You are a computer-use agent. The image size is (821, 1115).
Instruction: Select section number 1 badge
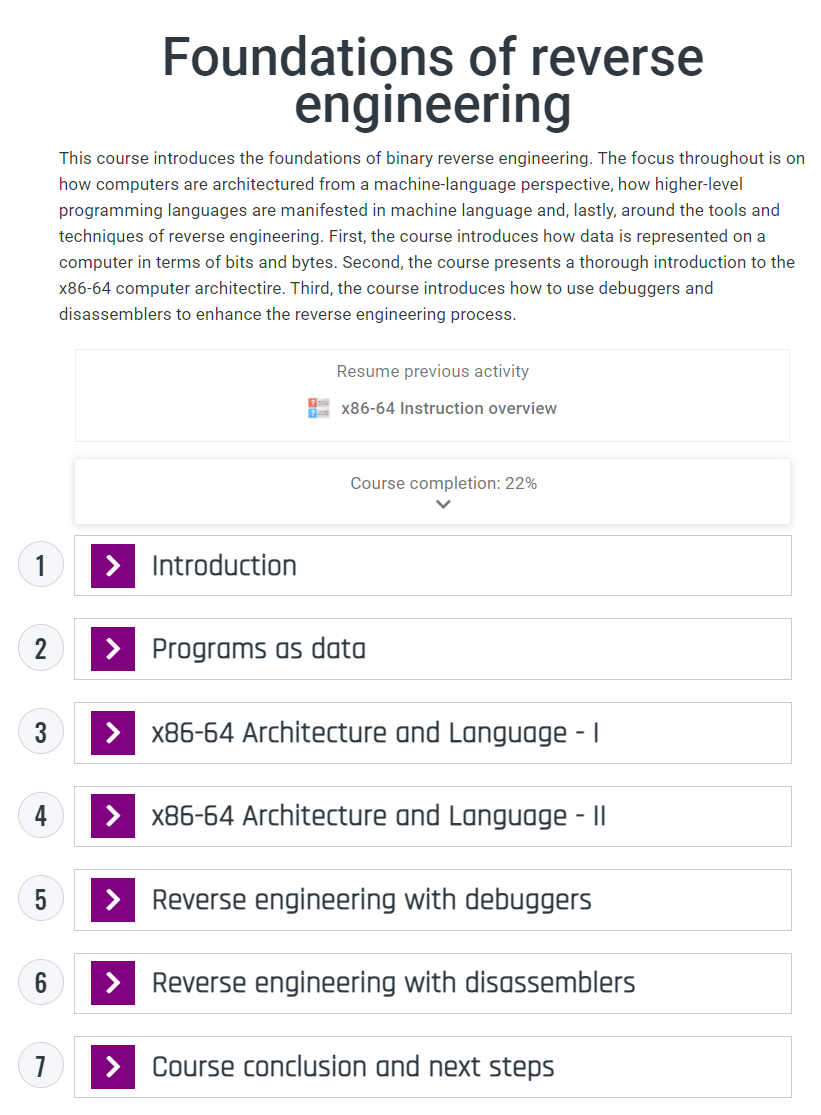coord(41,566)
